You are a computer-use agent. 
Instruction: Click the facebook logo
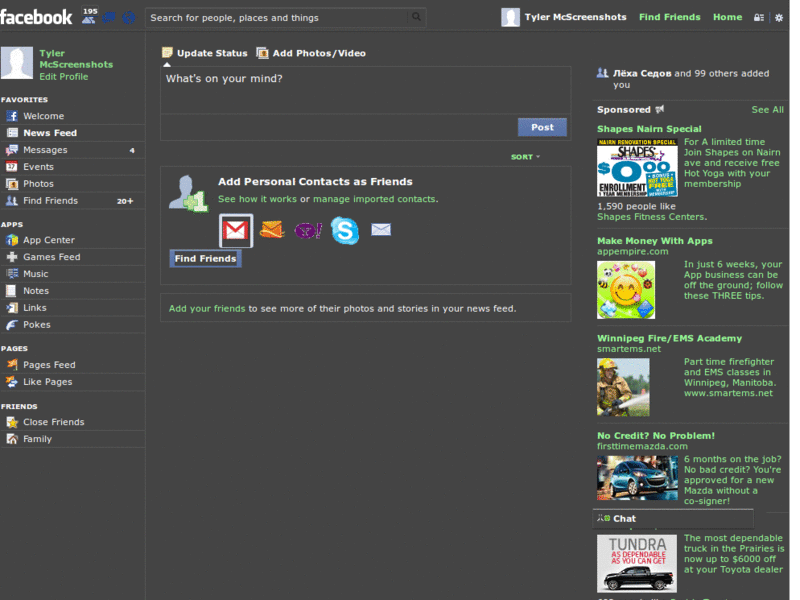[36, 17]
